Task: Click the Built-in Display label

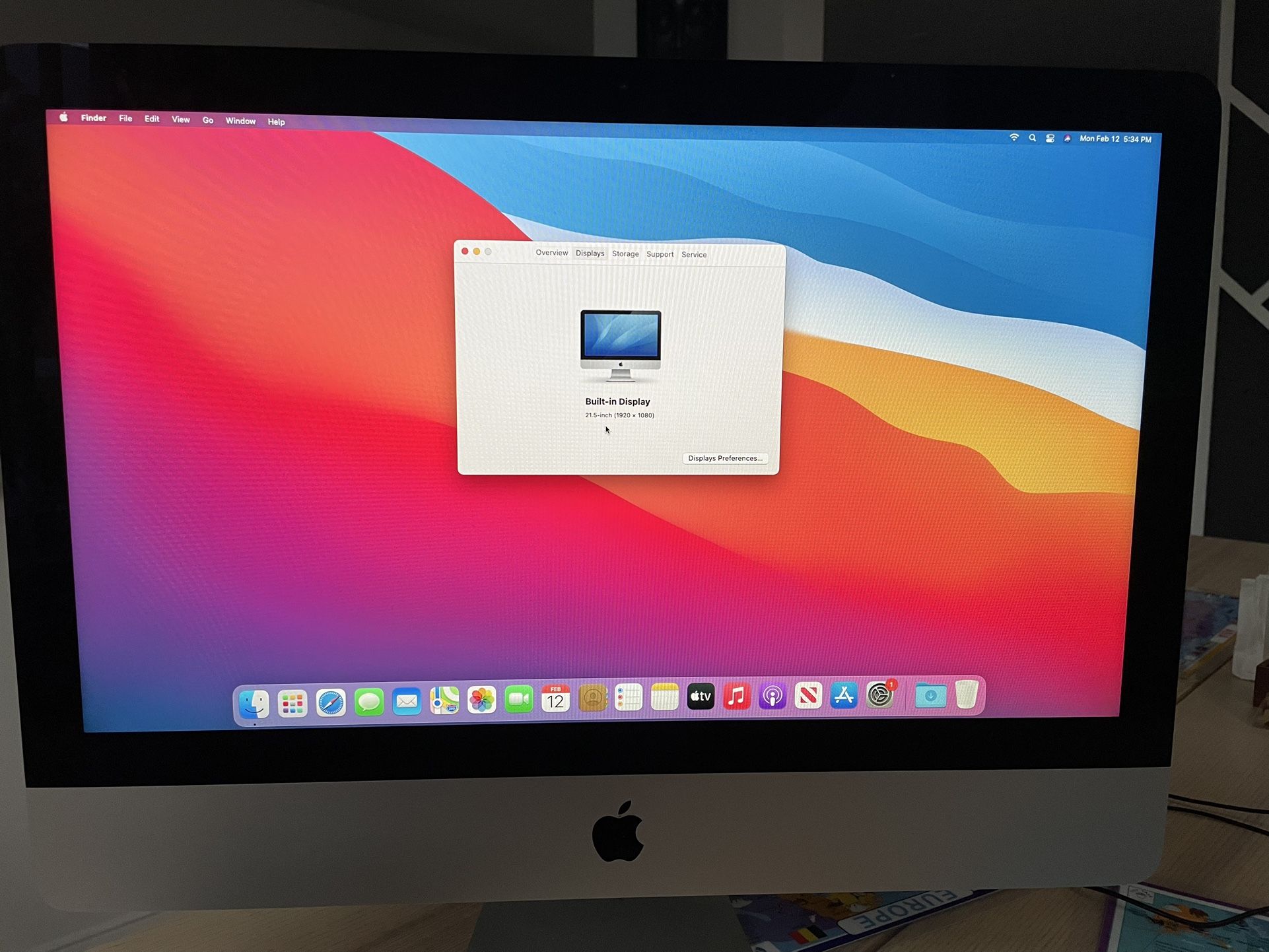Action: (x=617, y=401)
